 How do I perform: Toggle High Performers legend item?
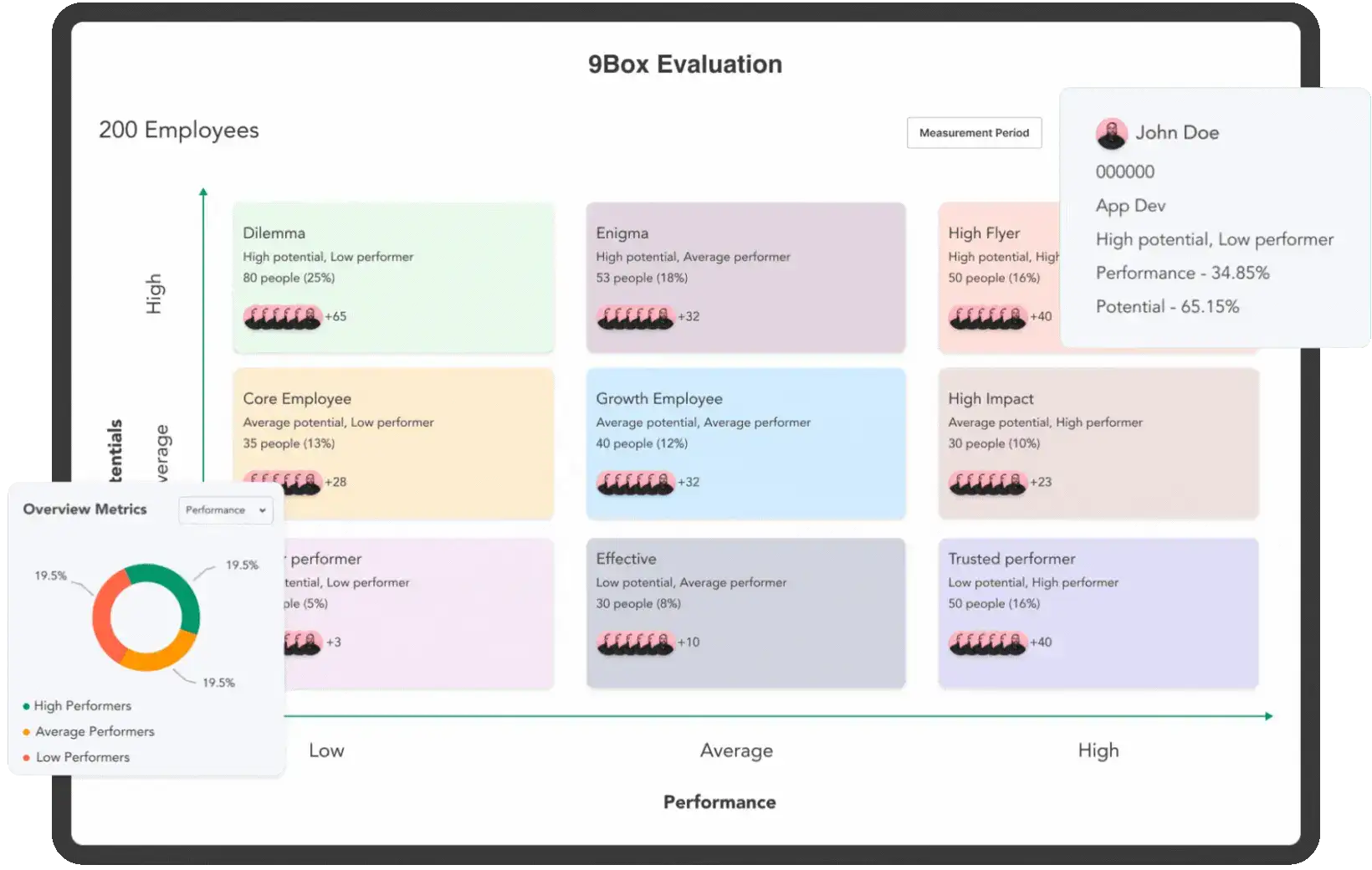82,706
